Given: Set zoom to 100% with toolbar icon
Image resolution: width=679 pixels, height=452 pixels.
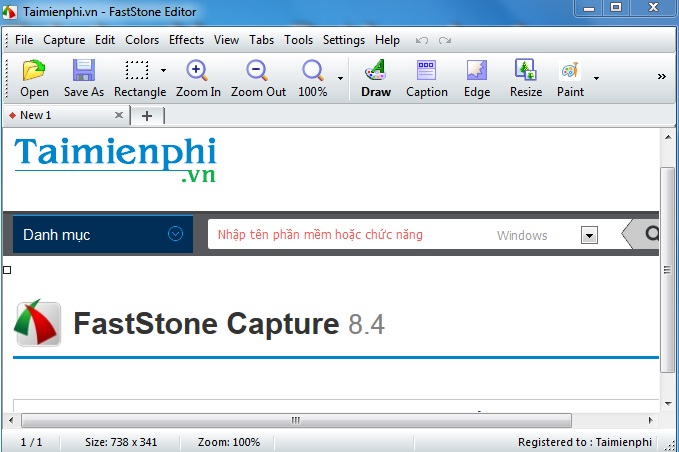Looking at the screenshot, I should [312, 78].
